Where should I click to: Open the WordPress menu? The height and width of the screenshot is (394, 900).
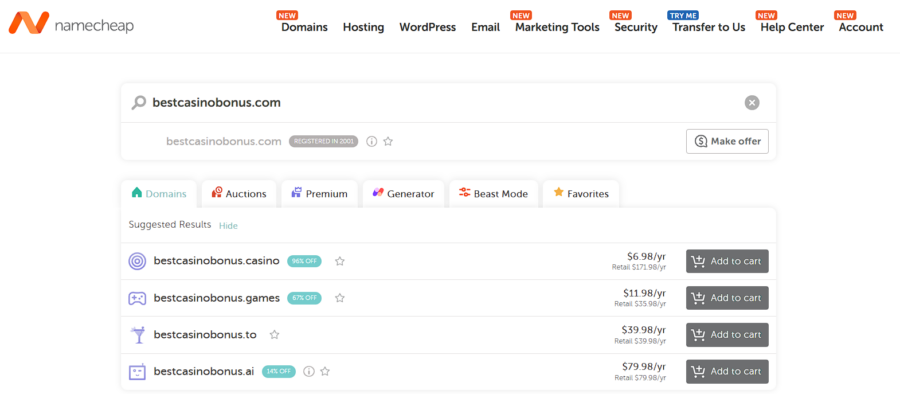pyautogui.click(x=428, y=27)
